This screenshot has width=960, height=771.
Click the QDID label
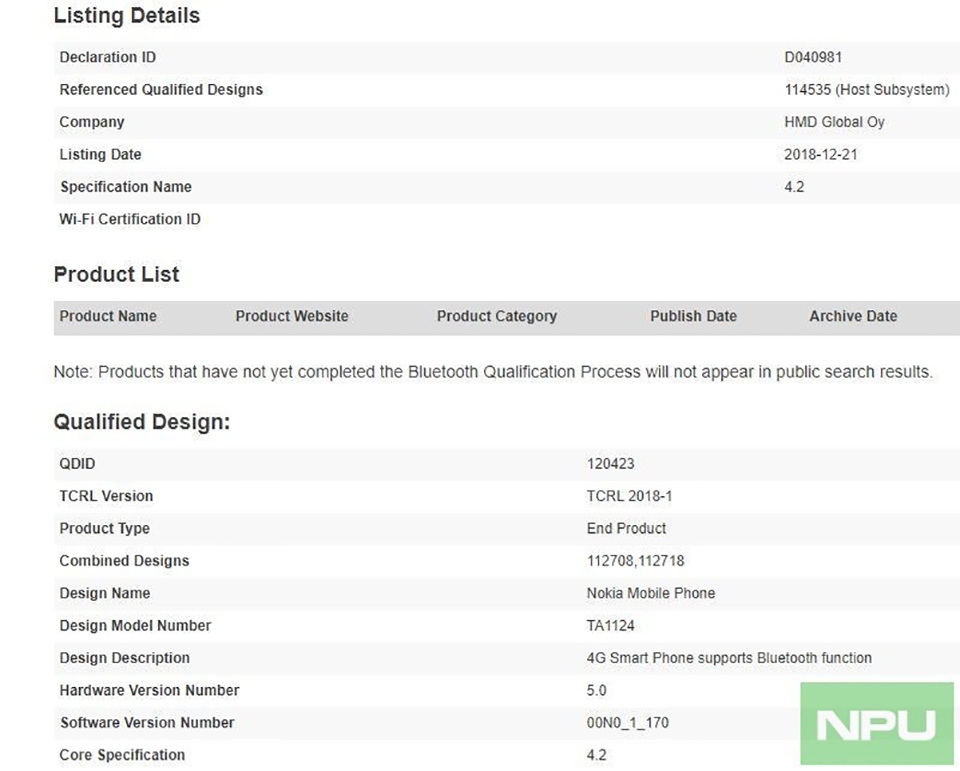77,464
